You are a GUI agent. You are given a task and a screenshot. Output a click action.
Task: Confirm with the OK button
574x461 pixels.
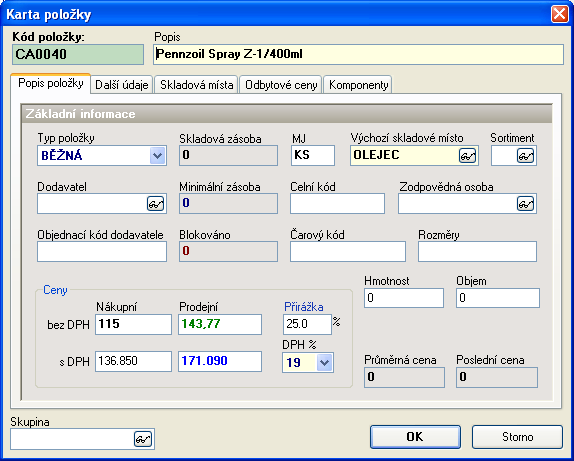coord(415,436)
